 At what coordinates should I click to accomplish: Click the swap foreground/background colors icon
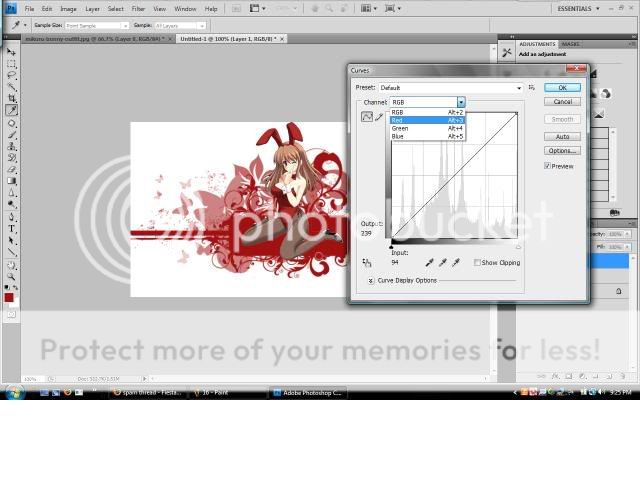(16, 287)
